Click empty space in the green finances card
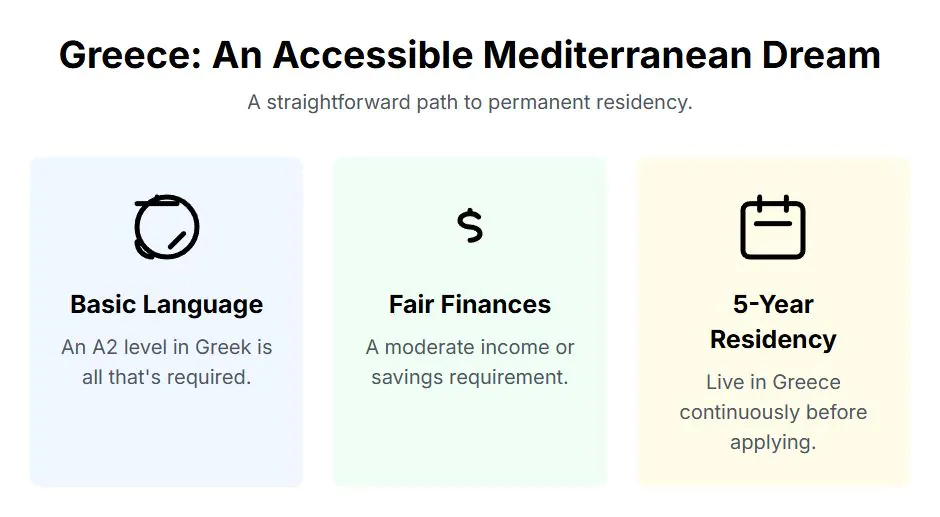The height and width of the screenshot is (517, 940). coord(470,440)
